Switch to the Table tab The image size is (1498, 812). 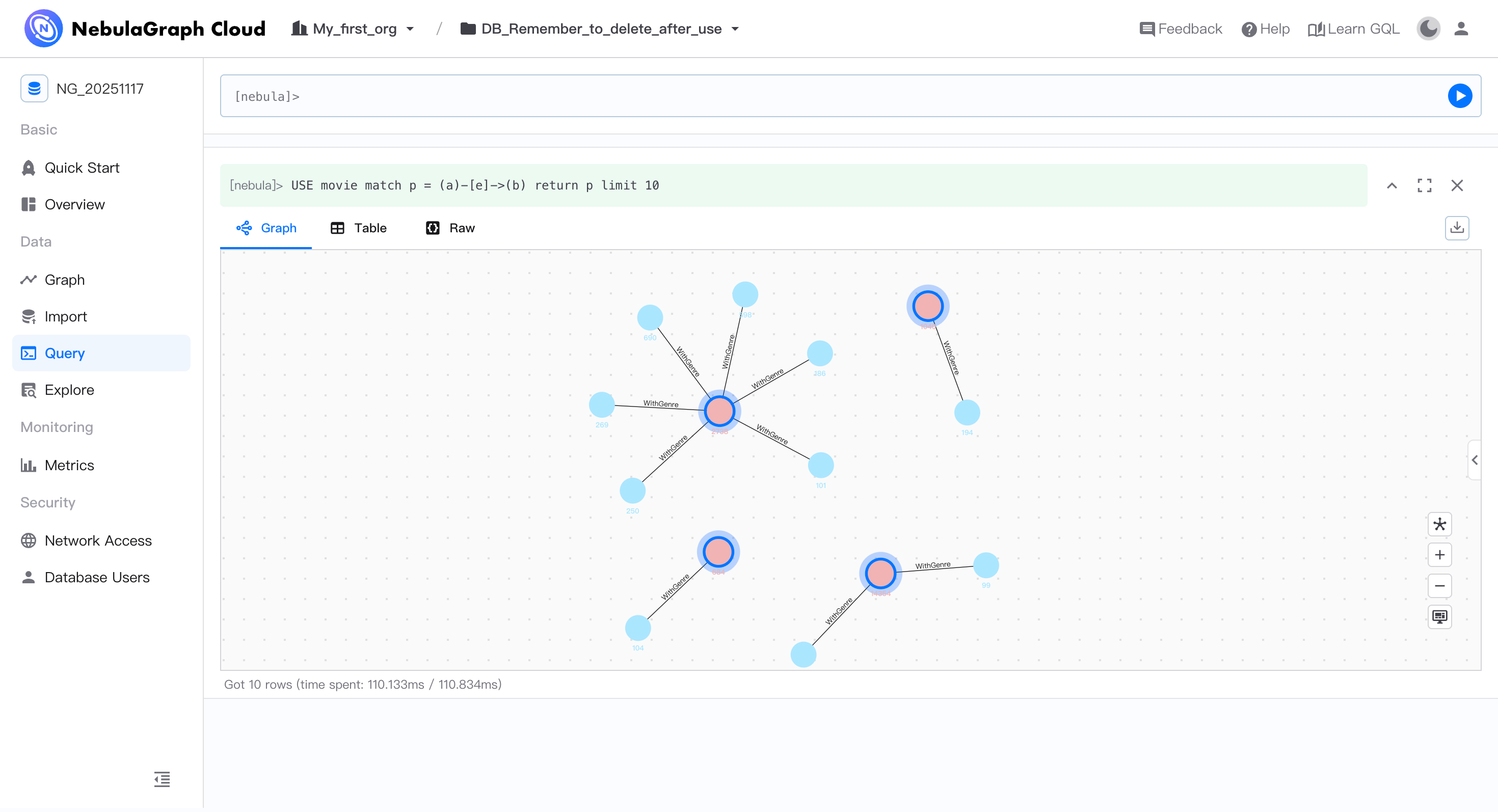[x=358, y=228]
